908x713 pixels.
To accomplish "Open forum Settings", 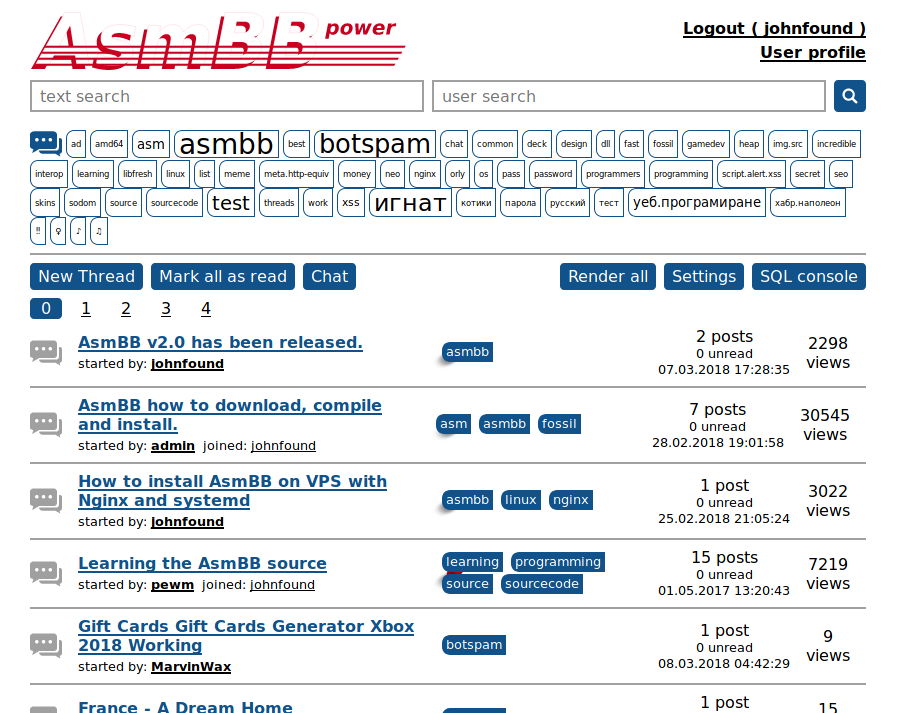I will pyautogui.click(x=704, y=276).
